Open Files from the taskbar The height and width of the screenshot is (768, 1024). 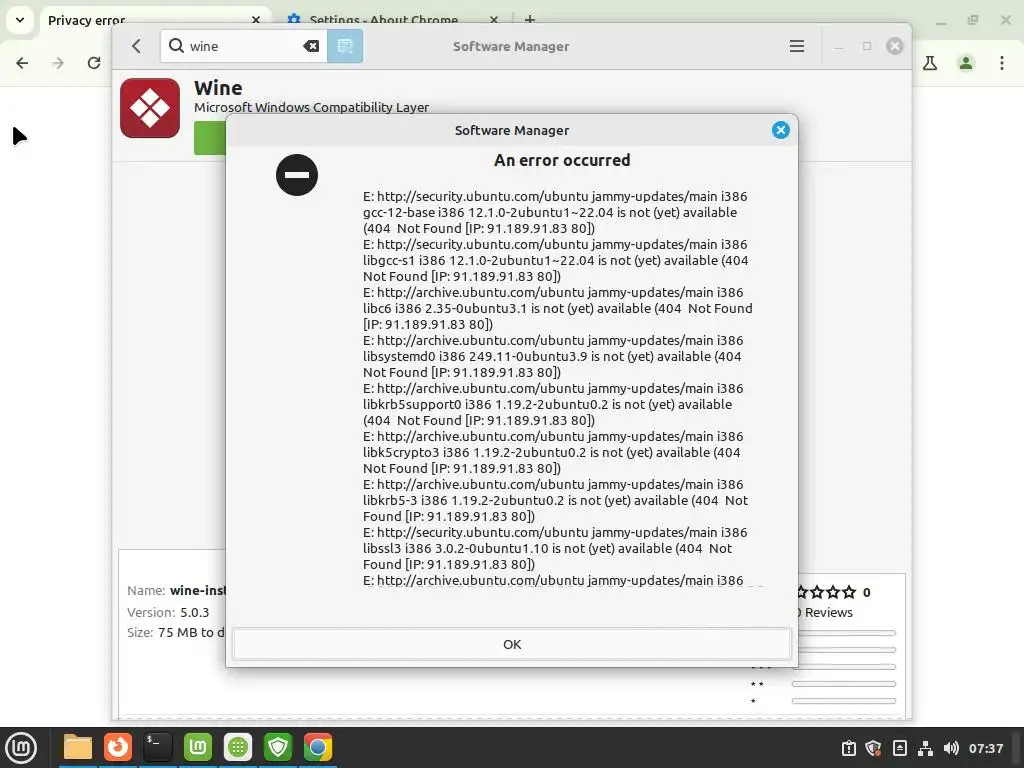point(78,748)
